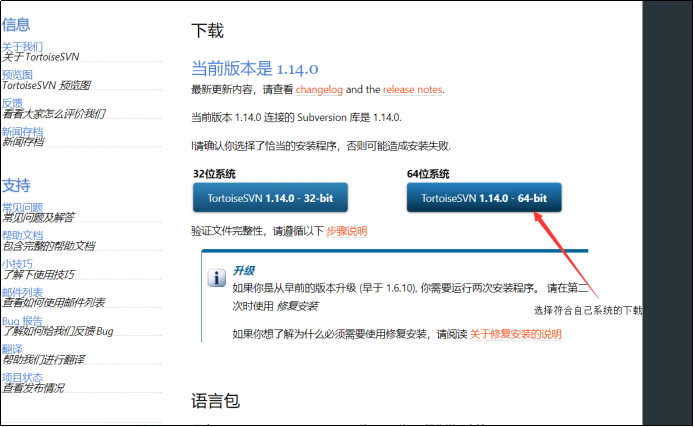The width and height of the screenshot is (694, 427).
Task: Click the 32位系统 label
Action: (214, 174)
